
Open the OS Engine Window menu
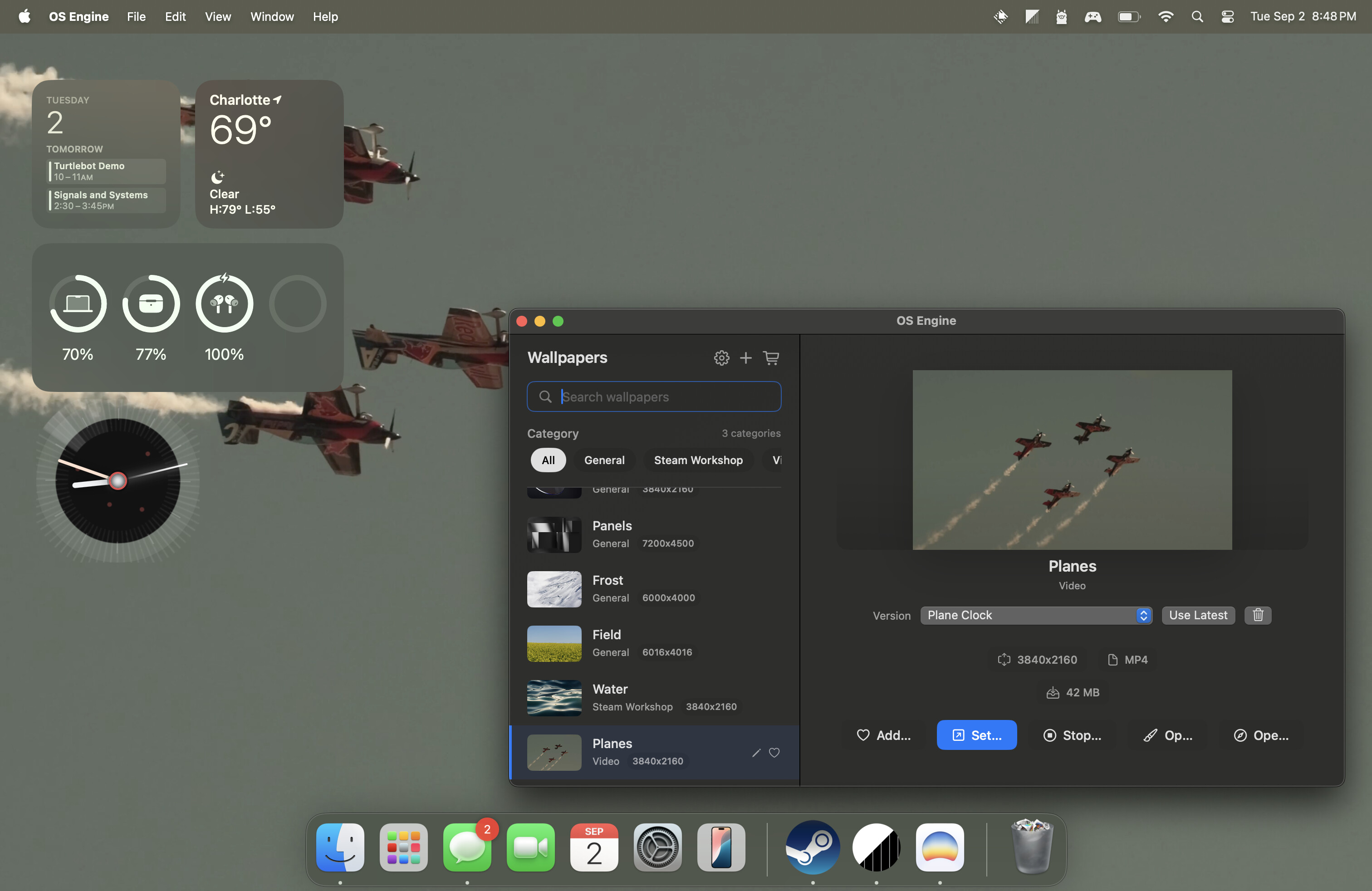tap(271, 17)
